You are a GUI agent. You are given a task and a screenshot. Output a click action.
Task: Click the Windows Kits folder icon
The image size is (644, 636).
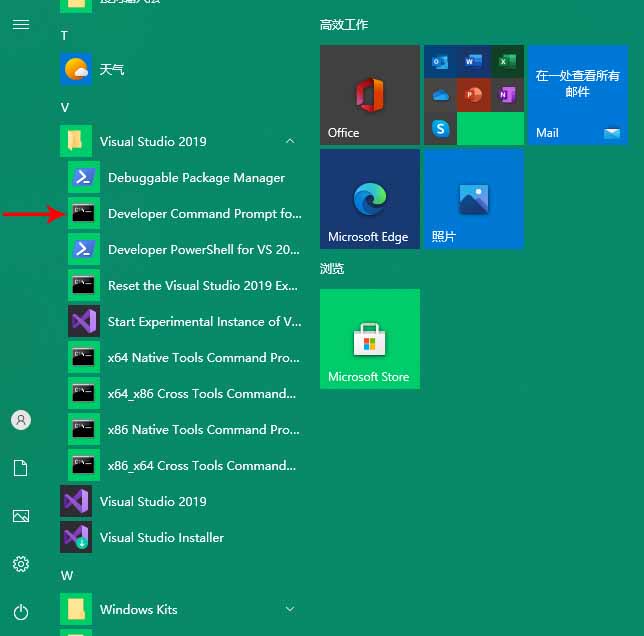pos(76,609)
